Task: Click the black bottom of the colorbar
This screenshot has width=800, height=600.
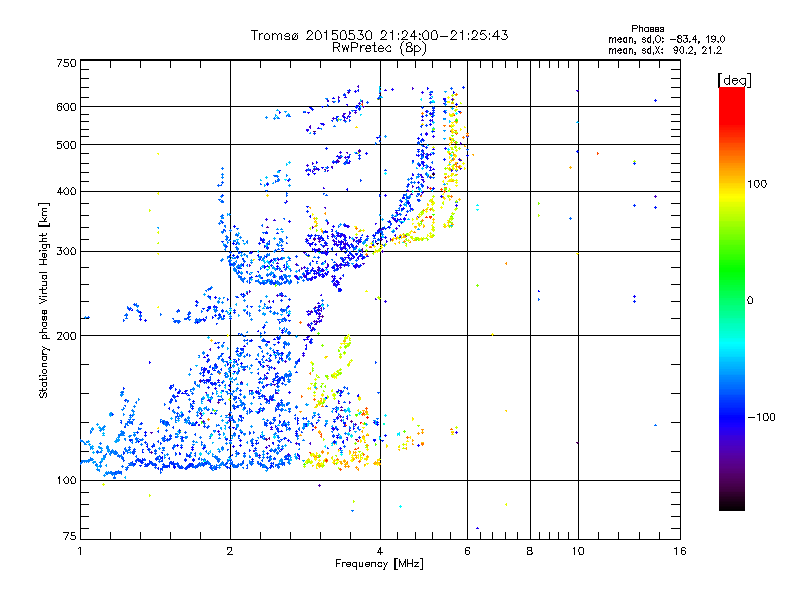Action: [x=732, y=503]
